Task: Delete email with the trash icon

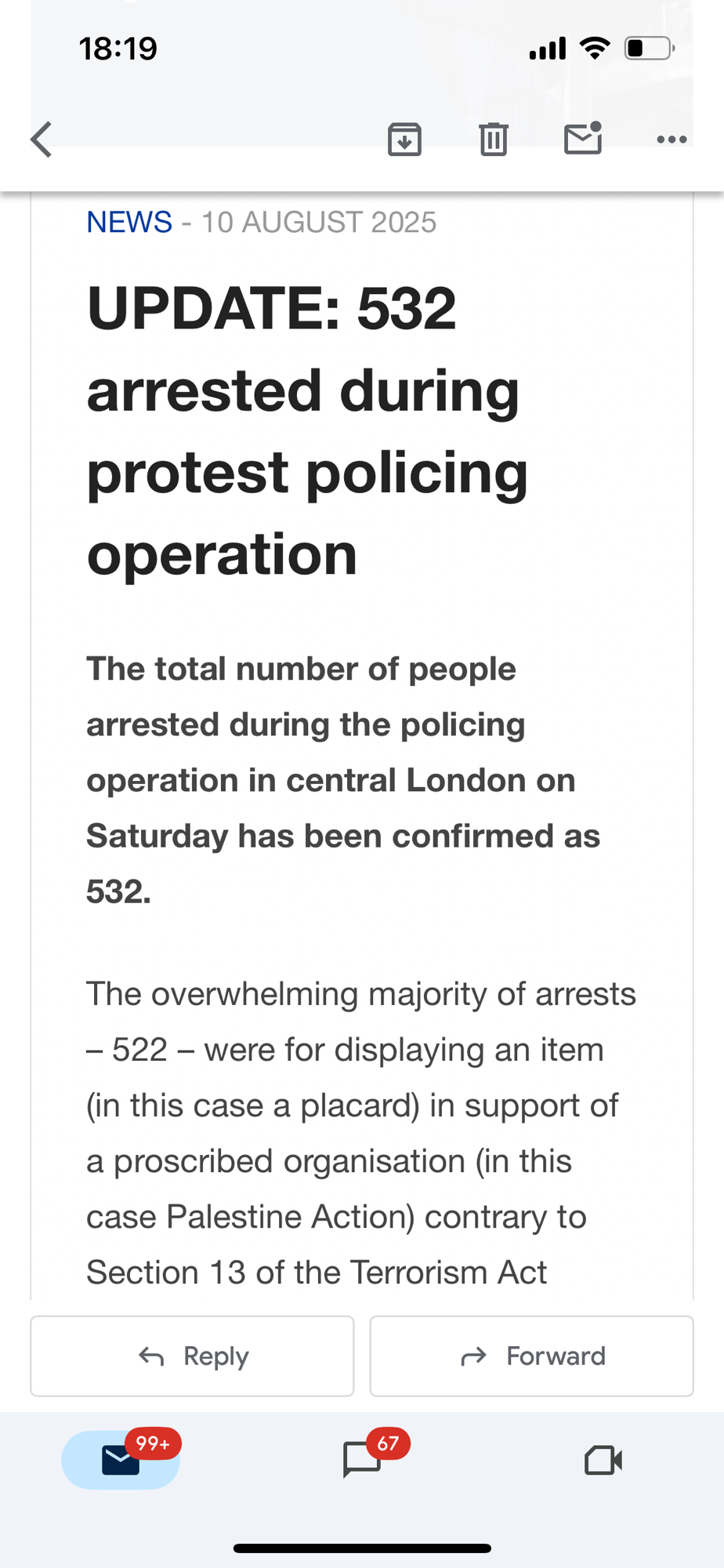Action: (494, 140)
